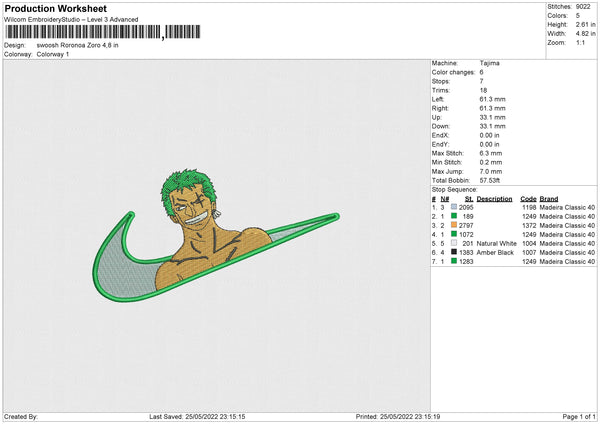
Task: Click the design name "swoosh Roronoa Zoro 4,8 in"
Action: [x=77, y=45]
